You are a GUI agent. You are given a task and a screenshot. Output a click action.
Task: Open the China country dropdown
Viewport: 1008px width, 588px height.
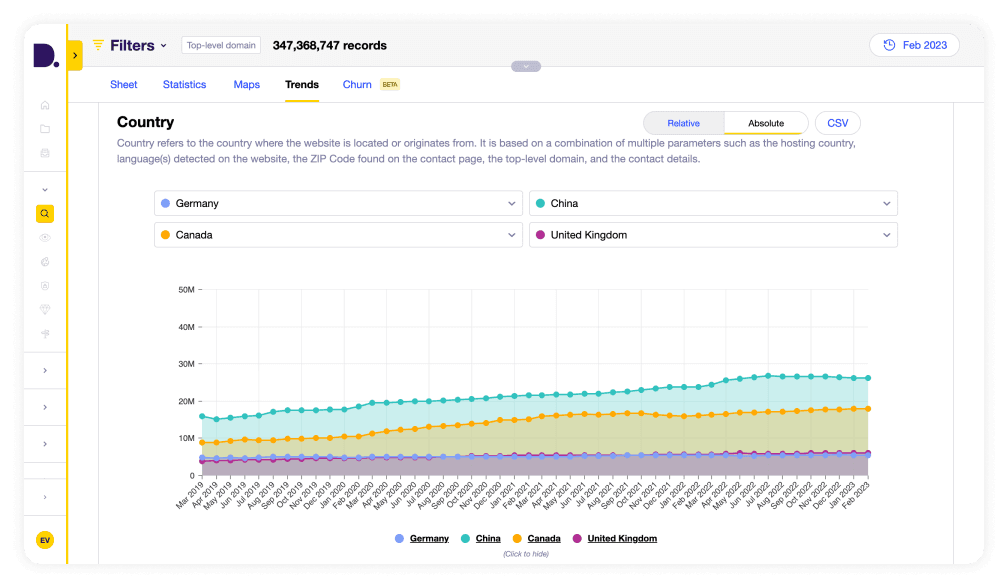coord(713,203)
